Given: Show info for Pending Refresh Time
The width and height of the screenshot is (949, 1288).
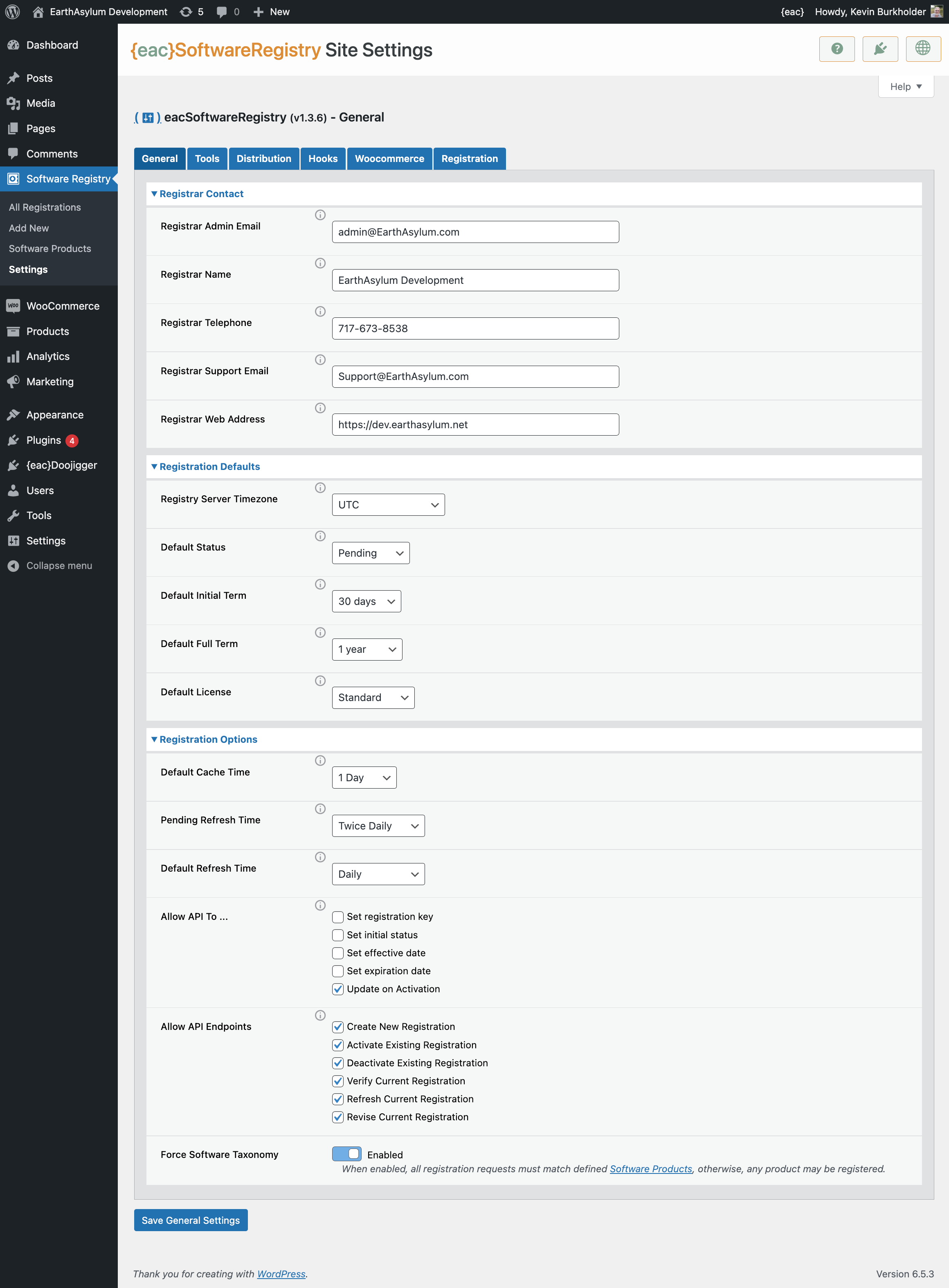Looking at the screenshot, I should click(x=320, y=809).
